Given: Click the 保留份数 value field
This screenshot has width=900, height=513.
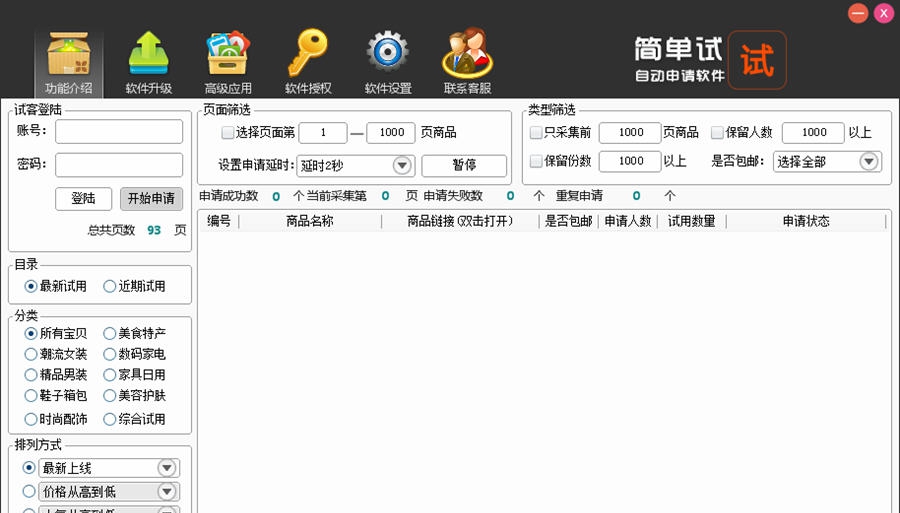Looking at the screenshot, I should click(630, 161).
